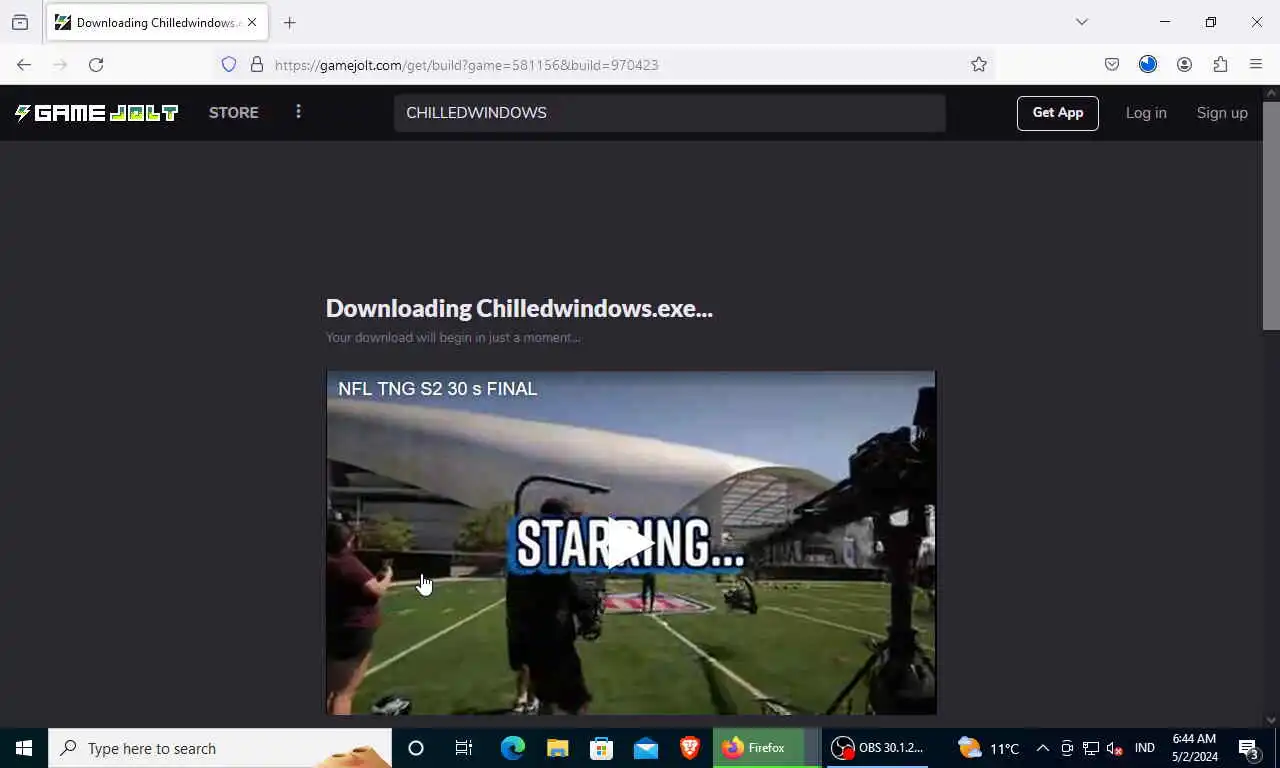Open Firefox account icon
1280x768 pixels.
click(1184, 65)
